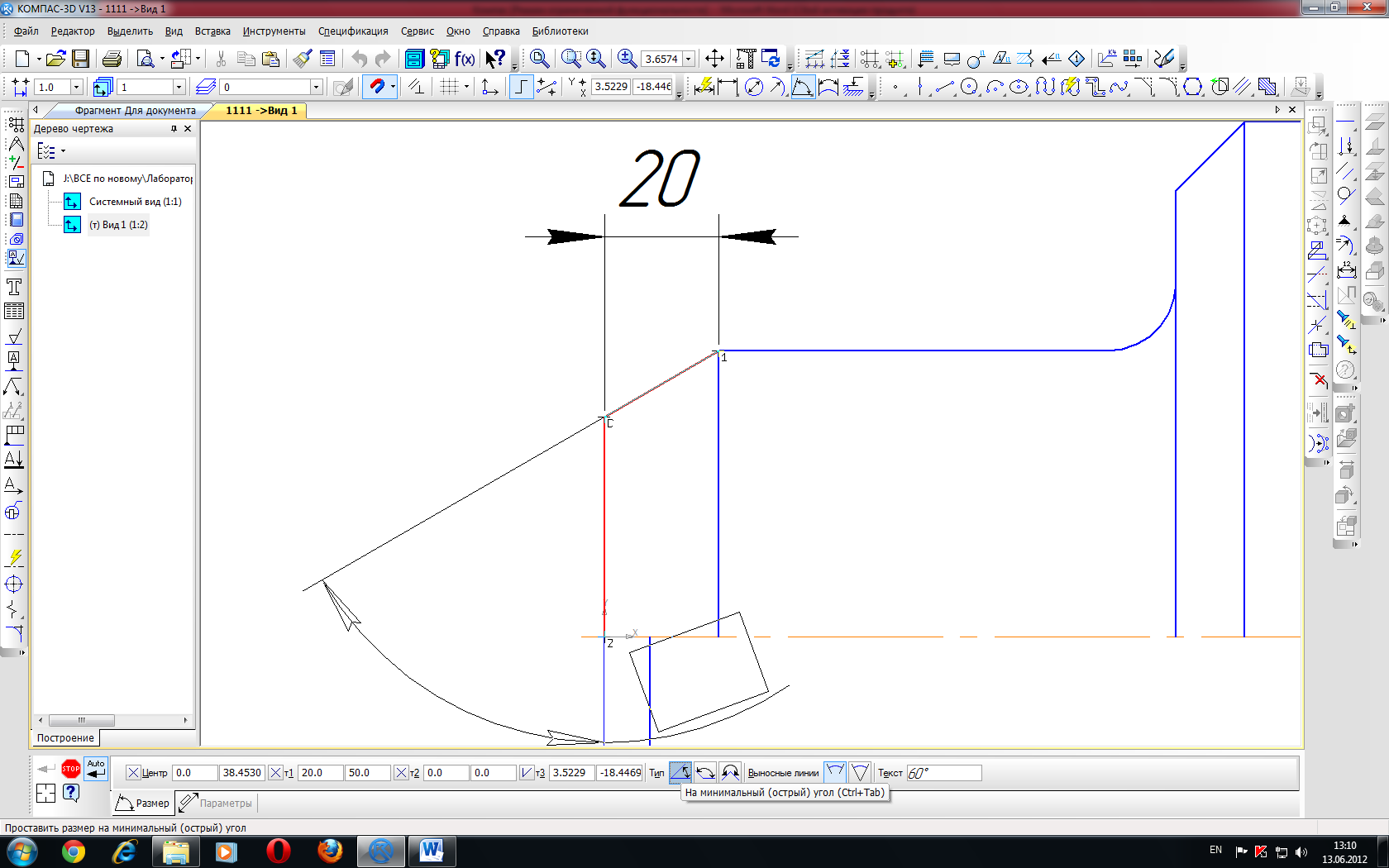Viewport: 1389px width, 868px height.
Task: Expand the new document type arrow
Action: tap(38, 60)
